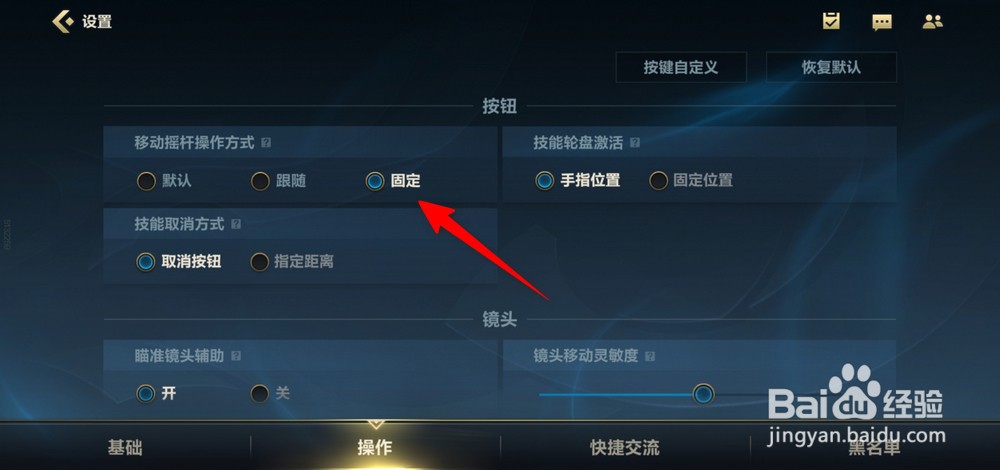The width and height of the screenshot is (1000, 470).
Task: Click the 按键自定义 button
Action: (x=681, y=68)
